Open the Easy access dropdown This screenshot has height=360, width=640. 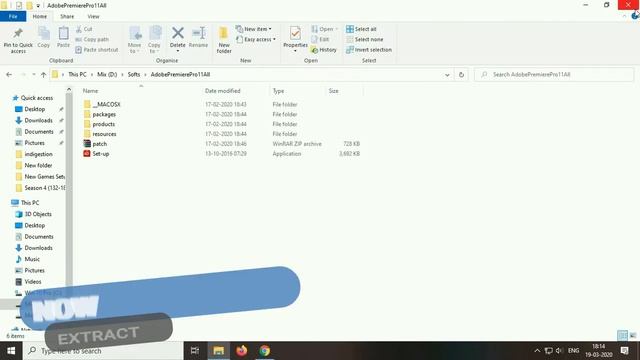coord(256,39)
